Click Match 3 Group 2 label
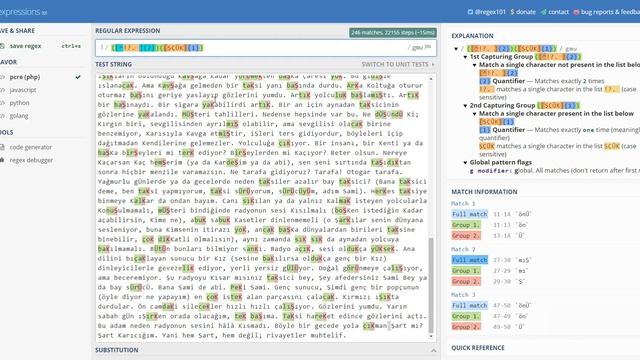Image resolution: width=640 pixels, height=360 pixels. coord(466,327)
